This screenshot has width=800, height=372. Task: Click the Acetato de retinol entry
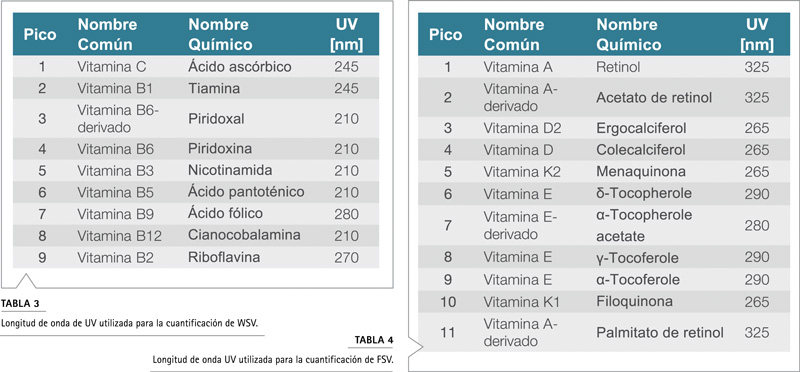[654, 97]
